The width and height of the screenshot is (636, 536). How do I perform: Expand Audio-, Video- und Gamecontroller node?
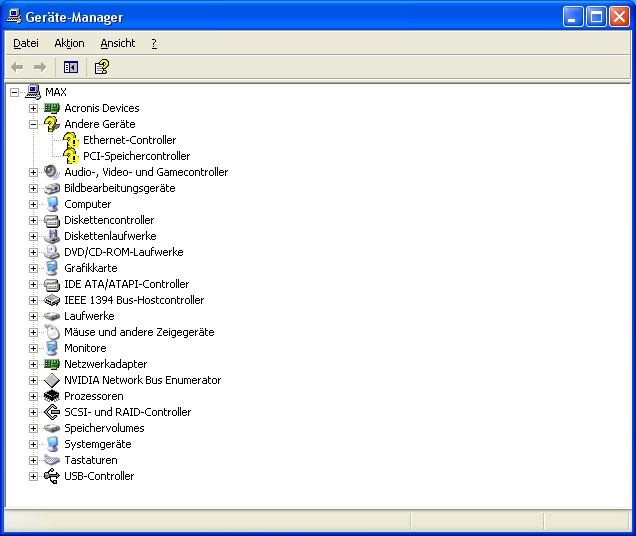pyautogui.click(x=33, y=172)
